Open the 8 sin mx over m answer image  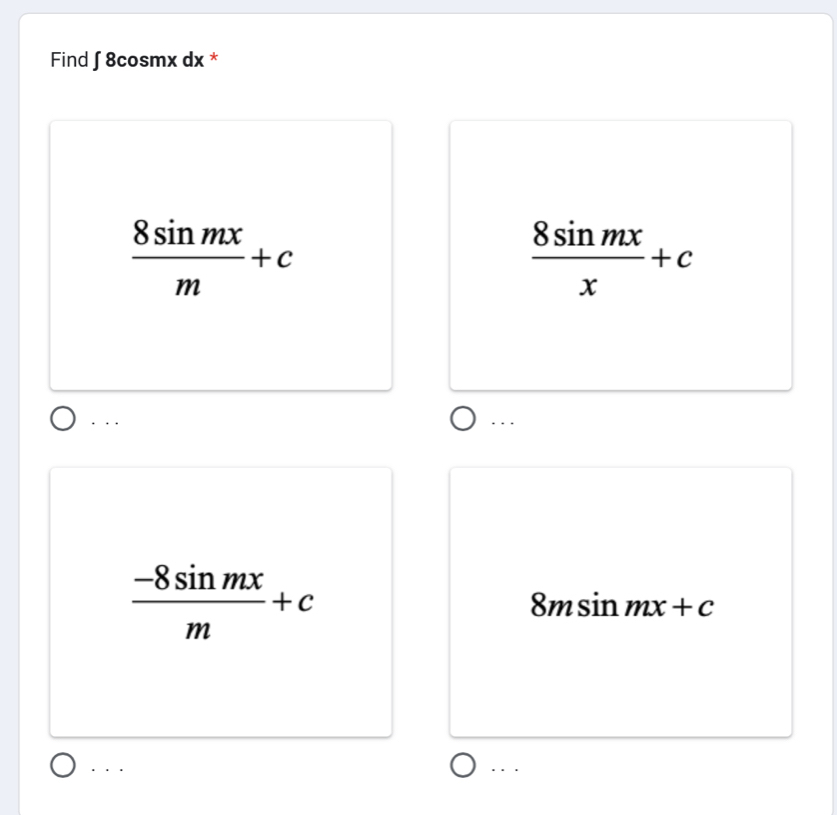click(221, 256)
